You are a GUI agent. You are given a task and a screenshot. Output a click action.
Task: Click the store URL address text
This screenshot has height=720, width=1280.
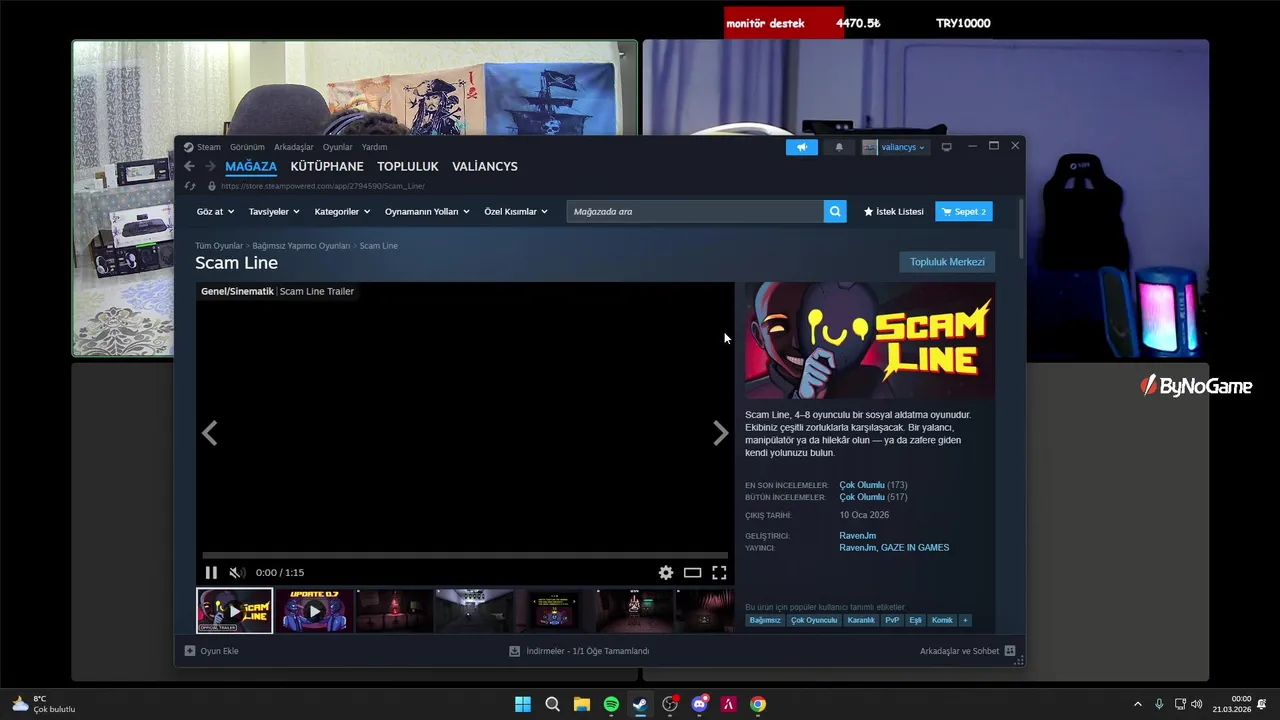322,186
